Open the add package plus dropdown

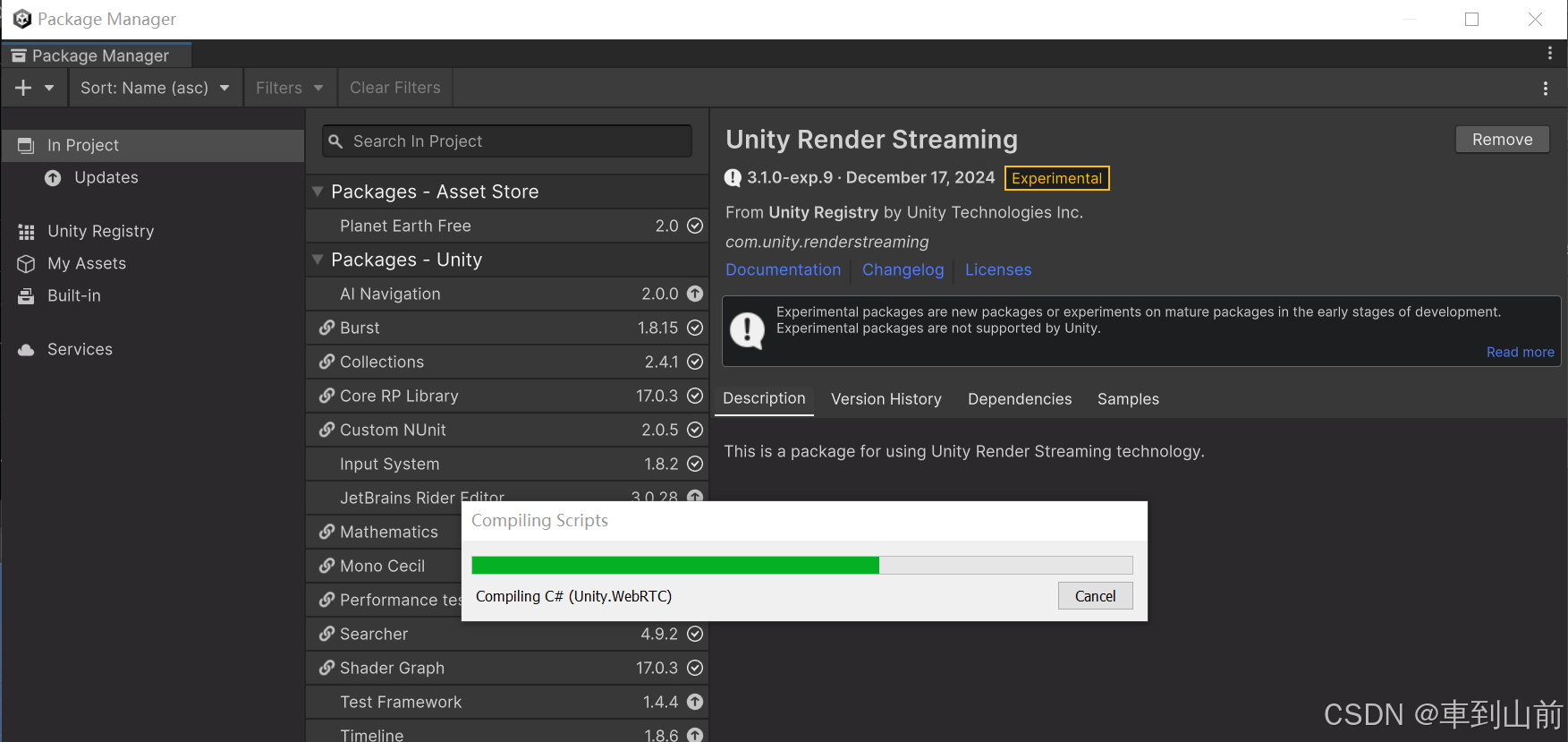point(35,88)
